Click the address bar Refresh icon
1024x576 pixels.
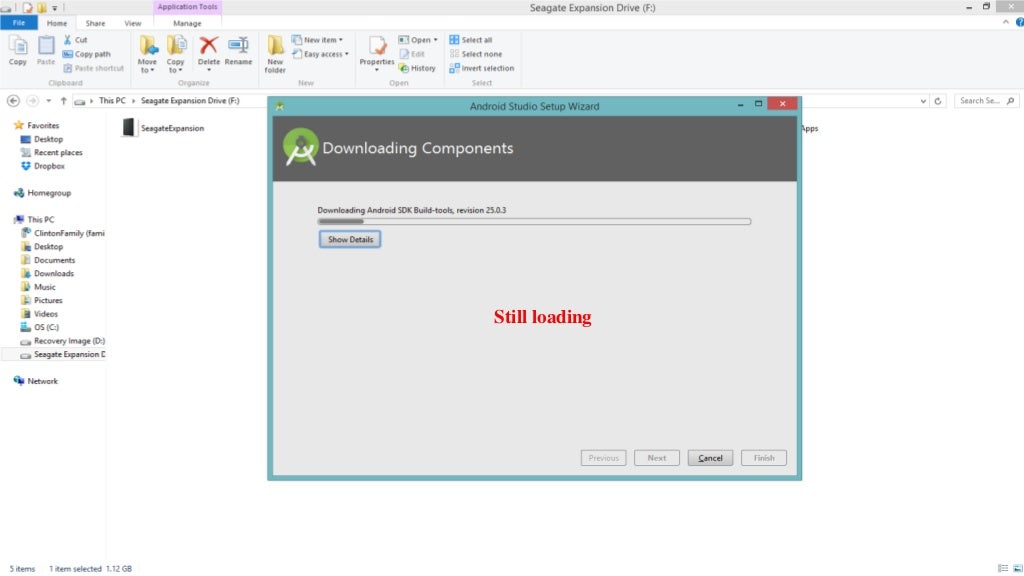pos(938,101)
